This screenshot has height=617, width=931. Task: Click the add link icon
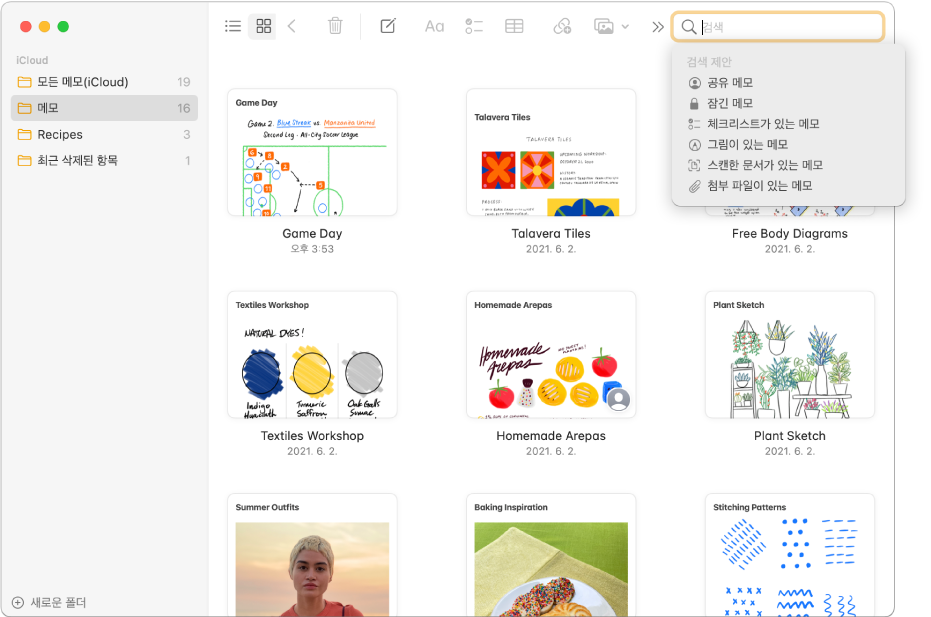pyautogui.click(x=562, y=26)
